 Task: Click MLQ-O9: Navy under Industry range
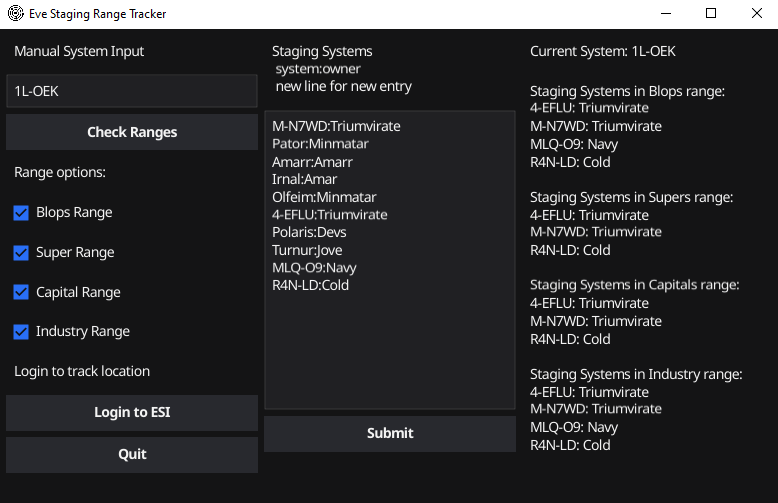click(x=574, y=427)
